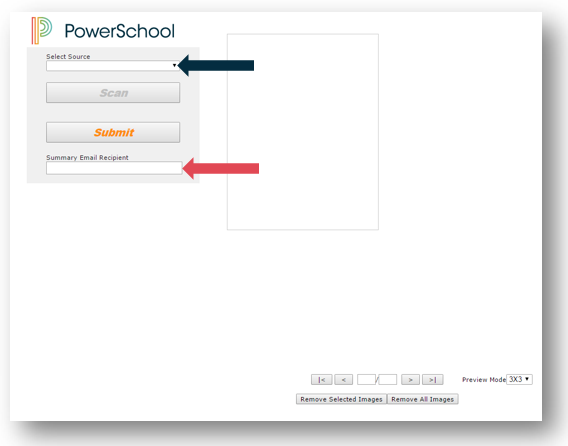Click the red arrow annotation
This screenshot has height=446, width=568.
(x=221, y=168)
